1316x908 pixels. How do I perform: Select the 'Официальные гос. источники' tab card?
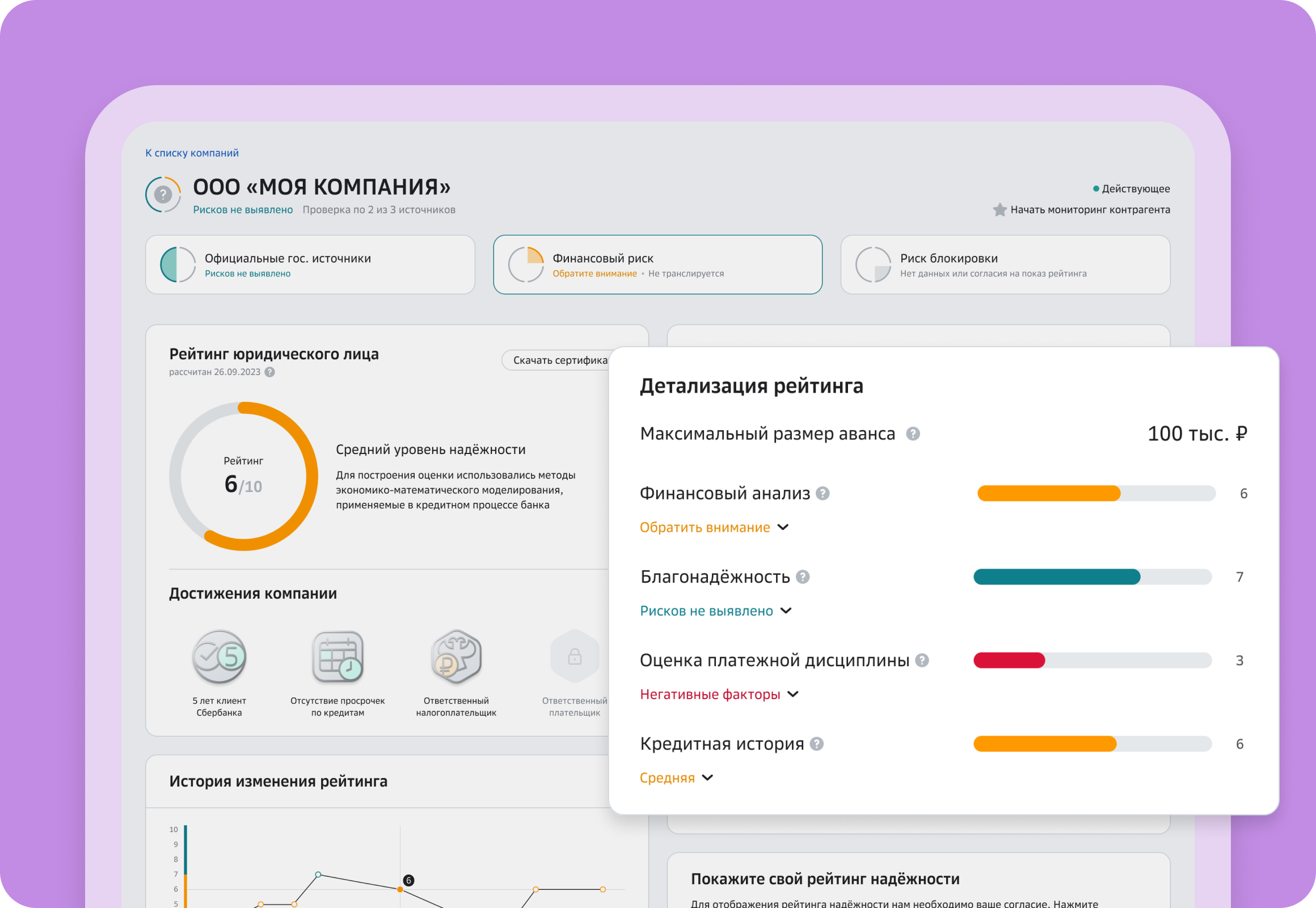[310, 264]
